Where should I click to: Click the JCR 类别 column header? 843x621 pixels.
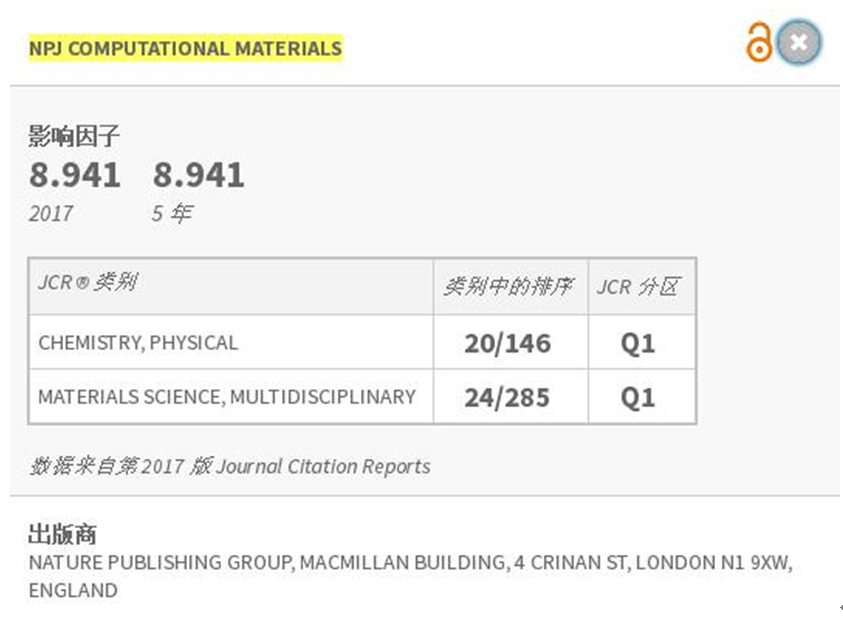(x=88, y=282)
